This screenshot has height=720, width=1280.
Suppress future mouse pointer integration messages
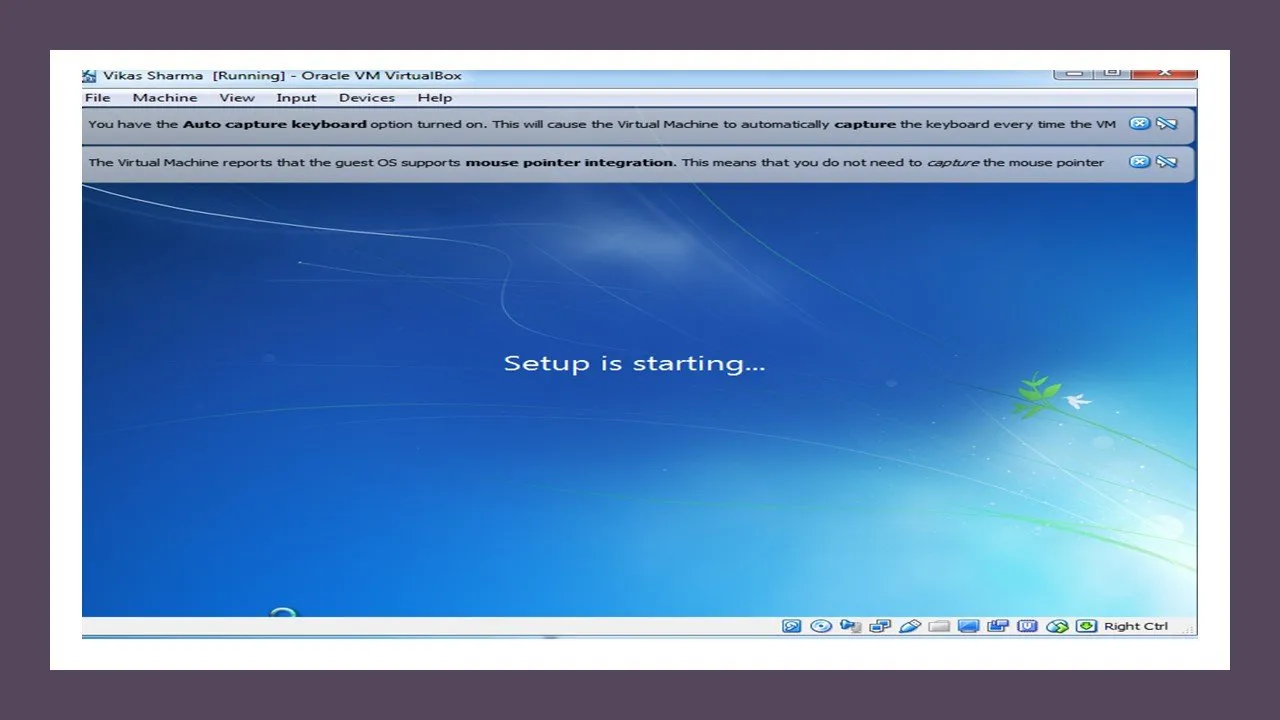tap(1166, 162)
